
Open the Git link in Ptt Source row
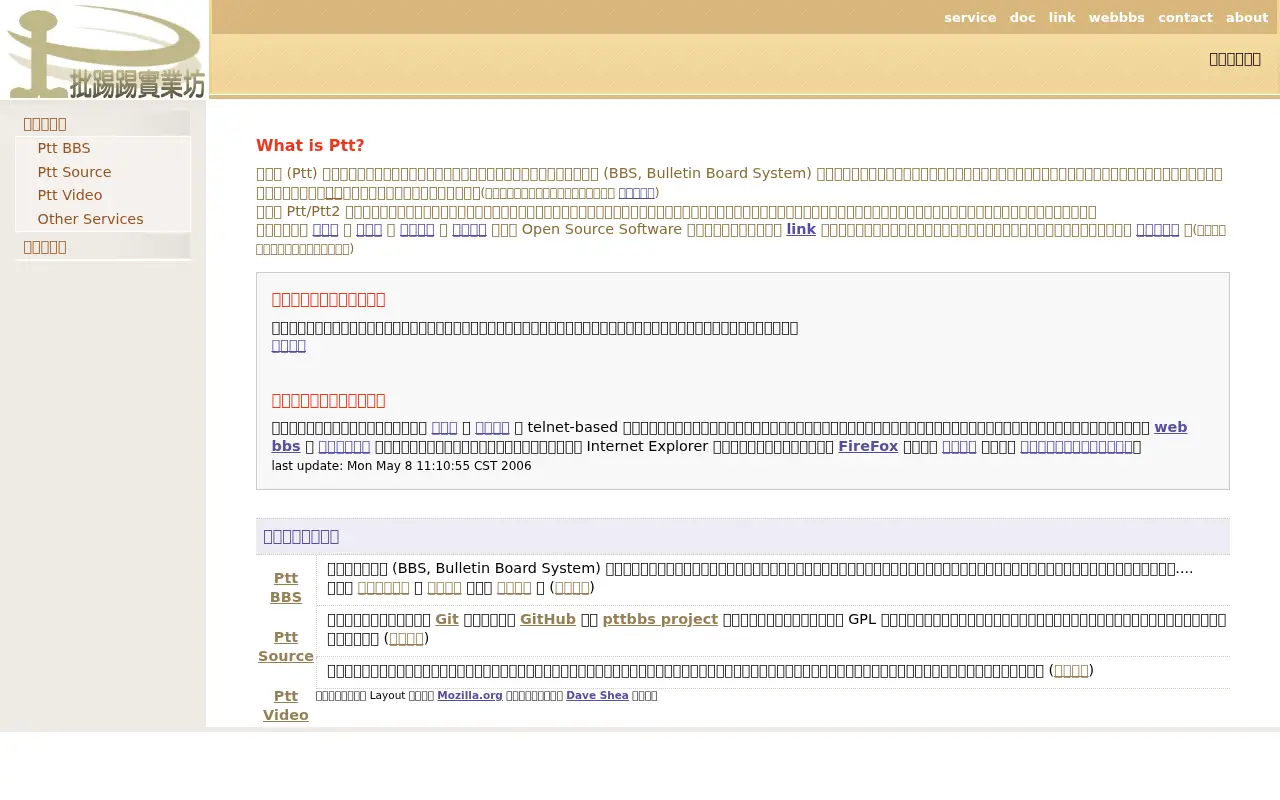447,619
